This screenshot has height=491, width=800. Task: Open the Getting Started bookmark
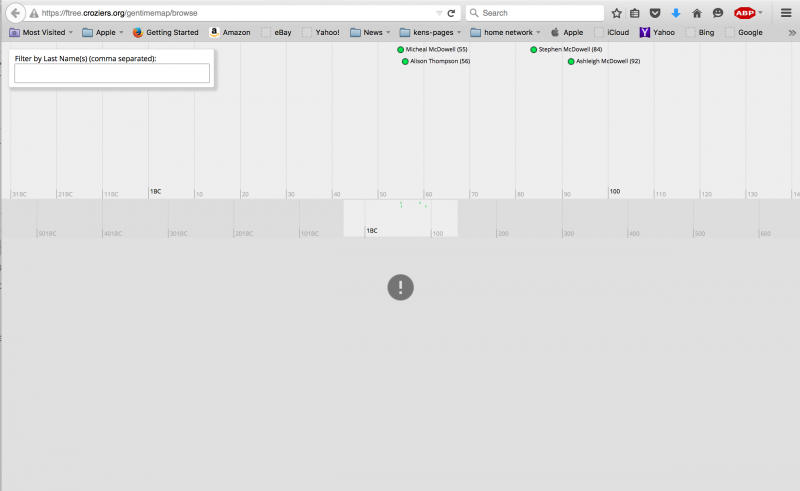coord(165,32)
